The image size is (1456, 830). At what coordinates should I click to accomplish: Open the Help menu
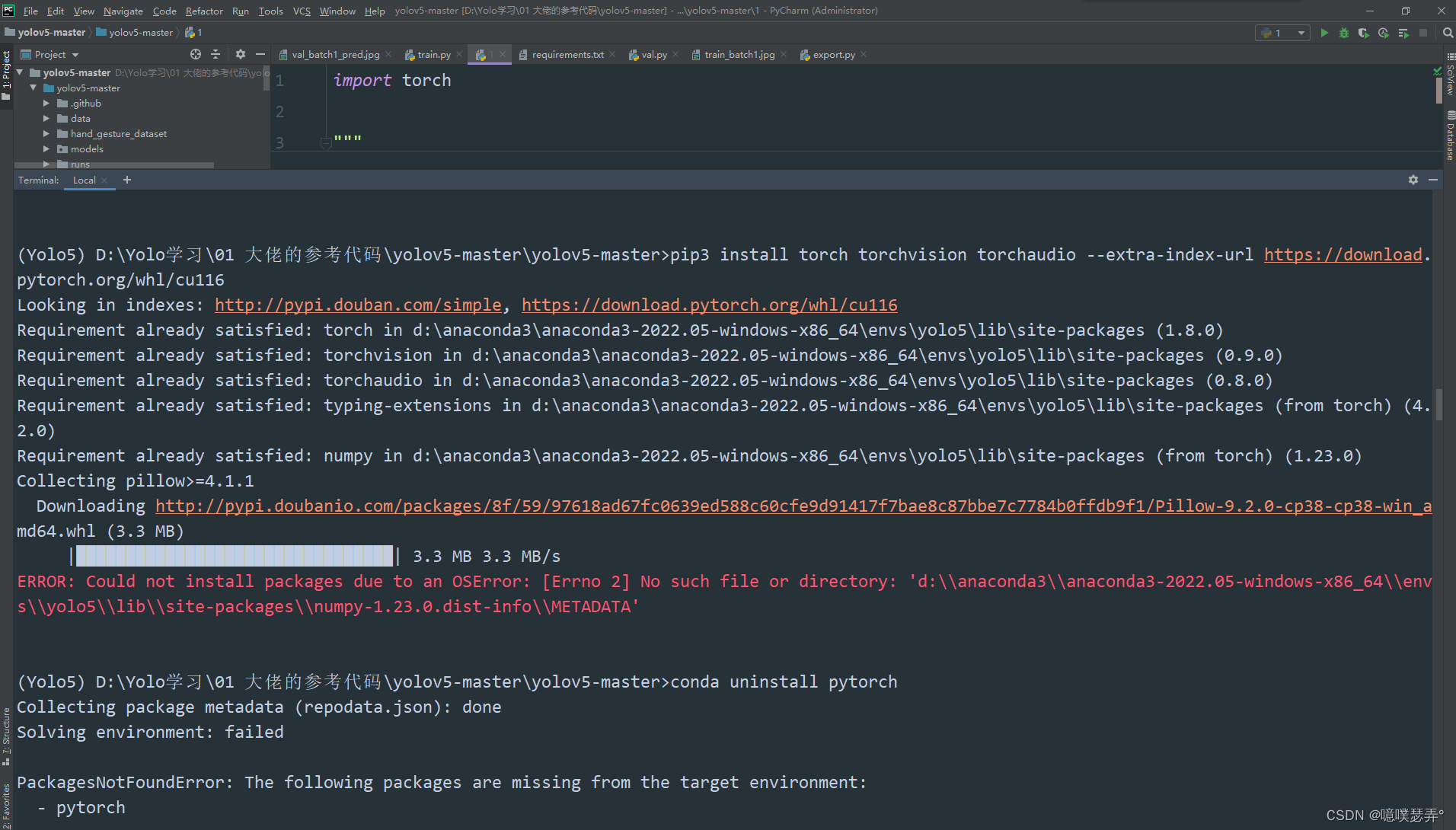click(375, 11)
